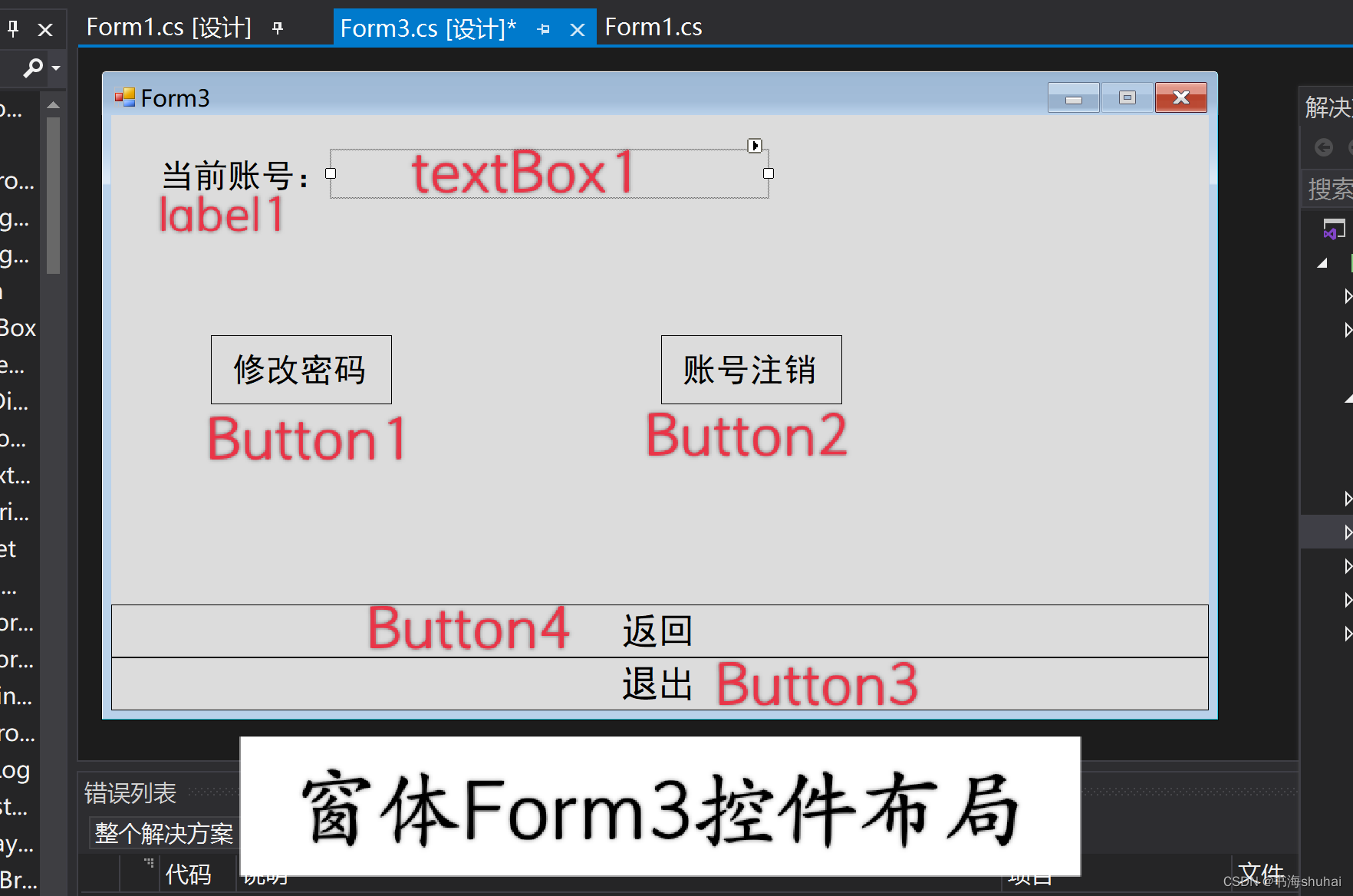Select the Box item in toolbox
This screenshot has width=1353, height=896.
pyautogui.click(x=18, y=328)
